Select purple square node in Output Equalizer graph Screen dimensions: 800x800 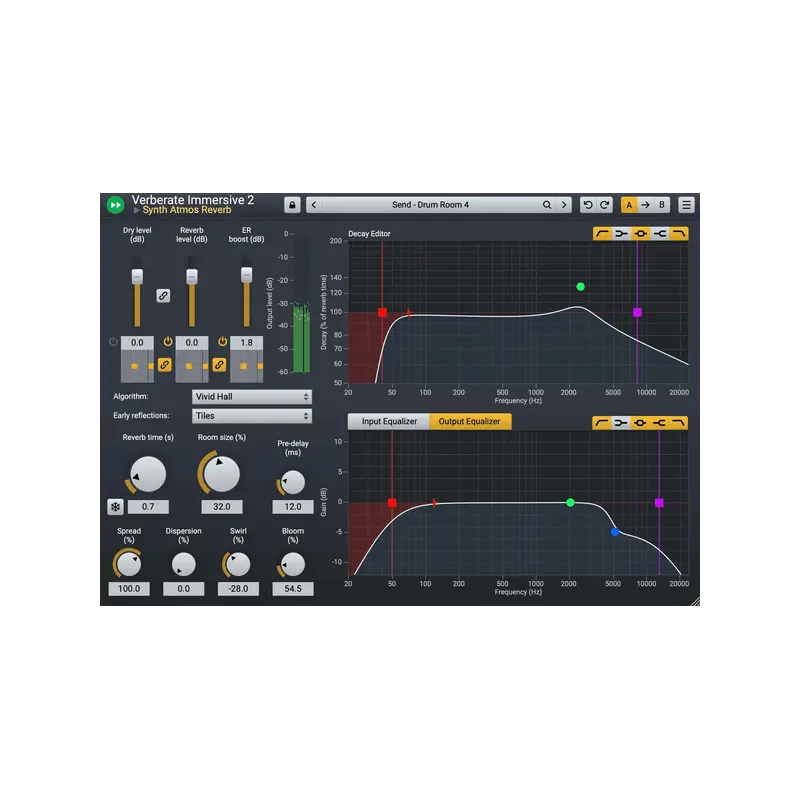pyautogui.click(x=659, y=503)
